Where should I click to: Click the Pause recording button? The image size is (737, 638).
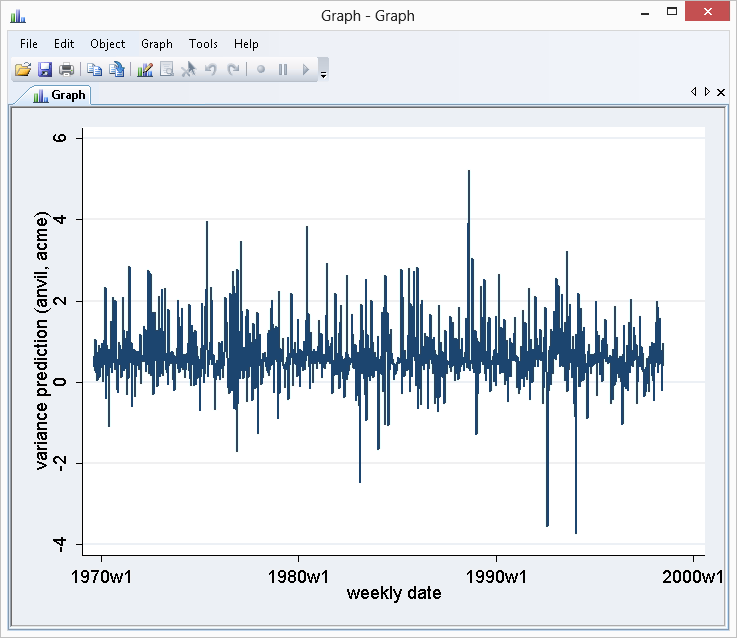(283, 70)
